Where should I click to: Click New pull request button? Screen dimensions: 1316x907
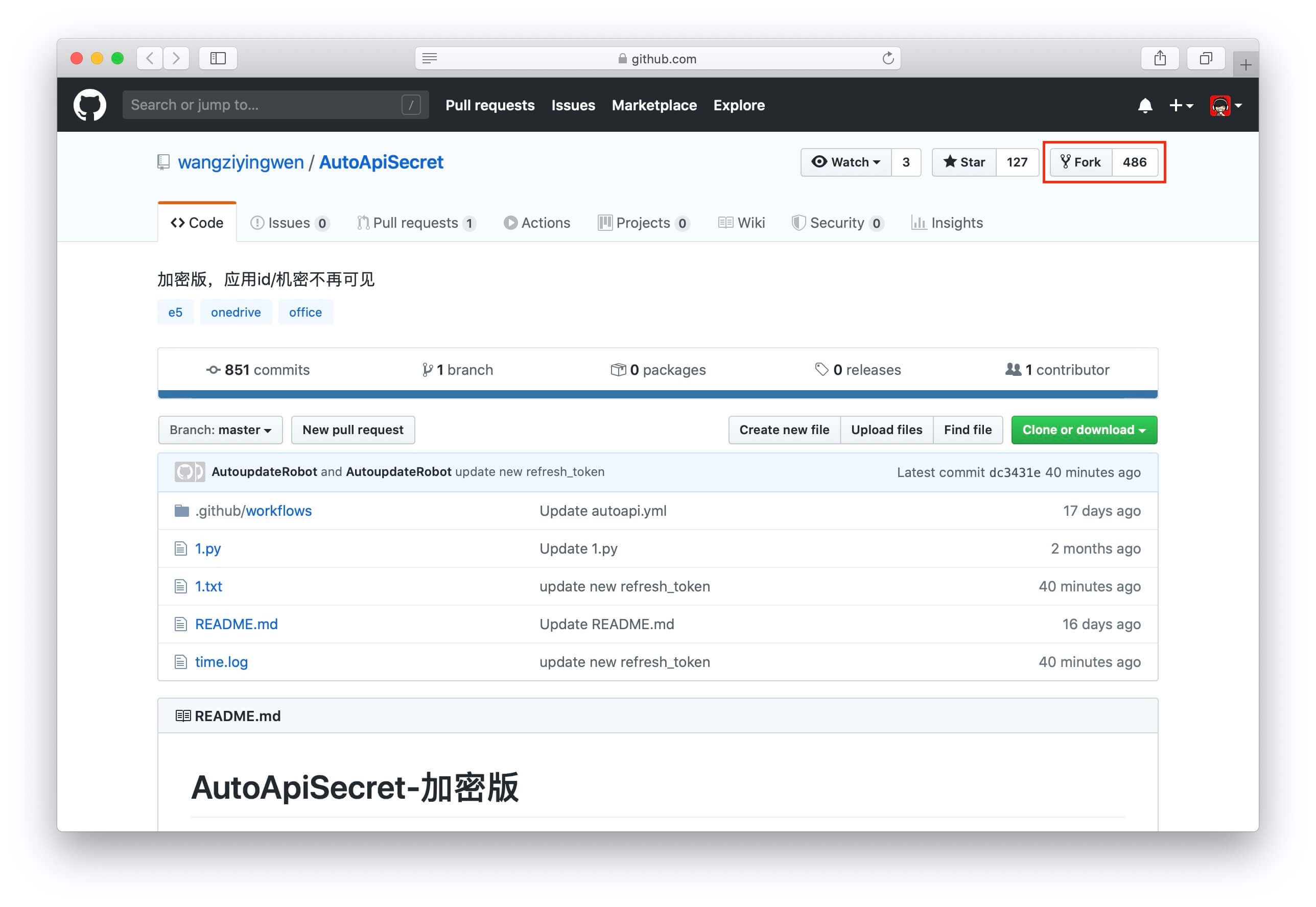353,430
